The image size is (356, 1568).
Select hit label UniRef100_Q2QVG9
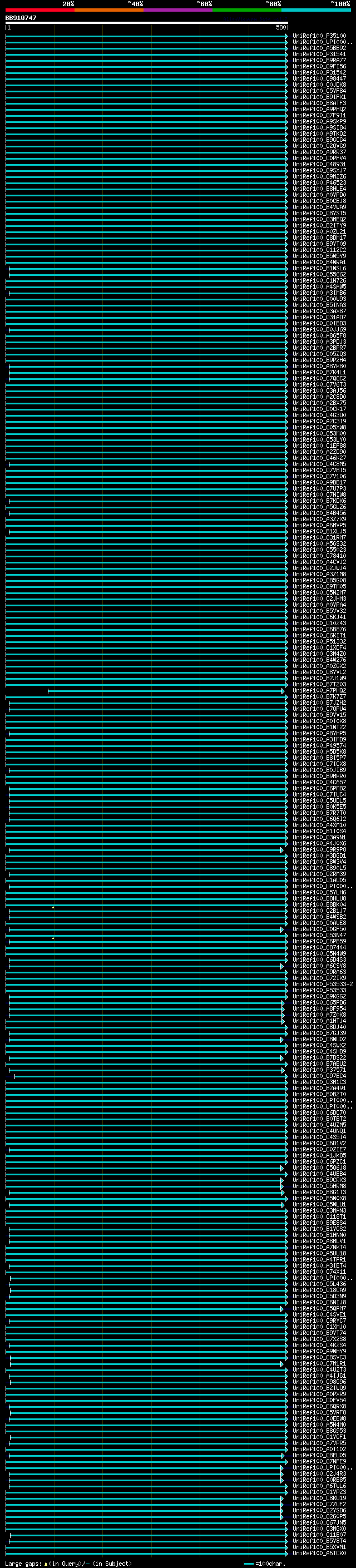click(319, 146)
